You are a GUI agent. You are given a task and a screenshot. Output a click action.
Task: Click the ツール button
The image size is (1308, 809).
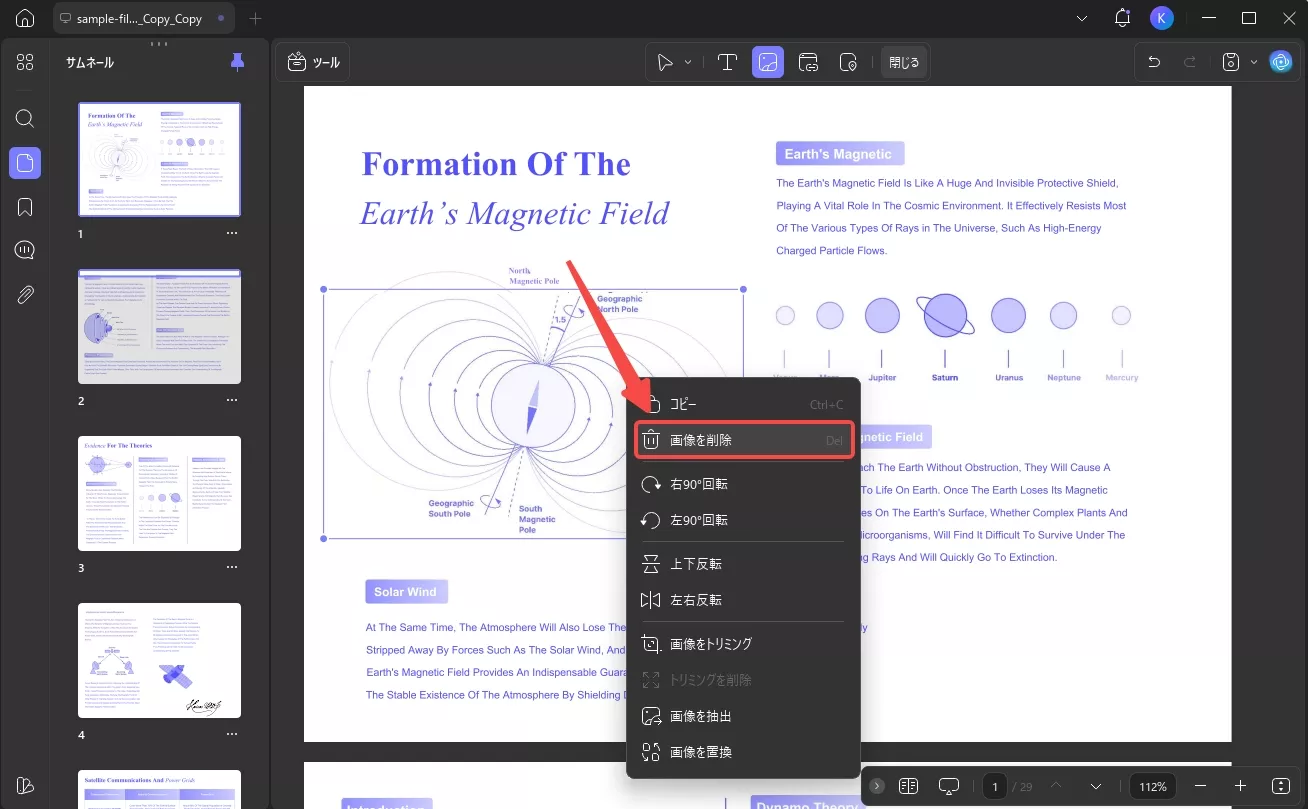pos(314,62)
